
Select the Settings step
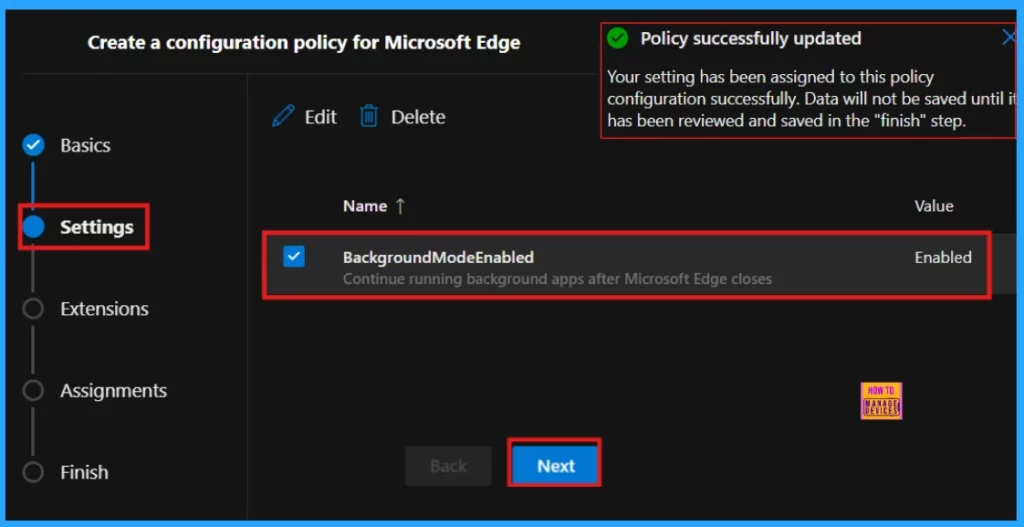tap(97, 227)
